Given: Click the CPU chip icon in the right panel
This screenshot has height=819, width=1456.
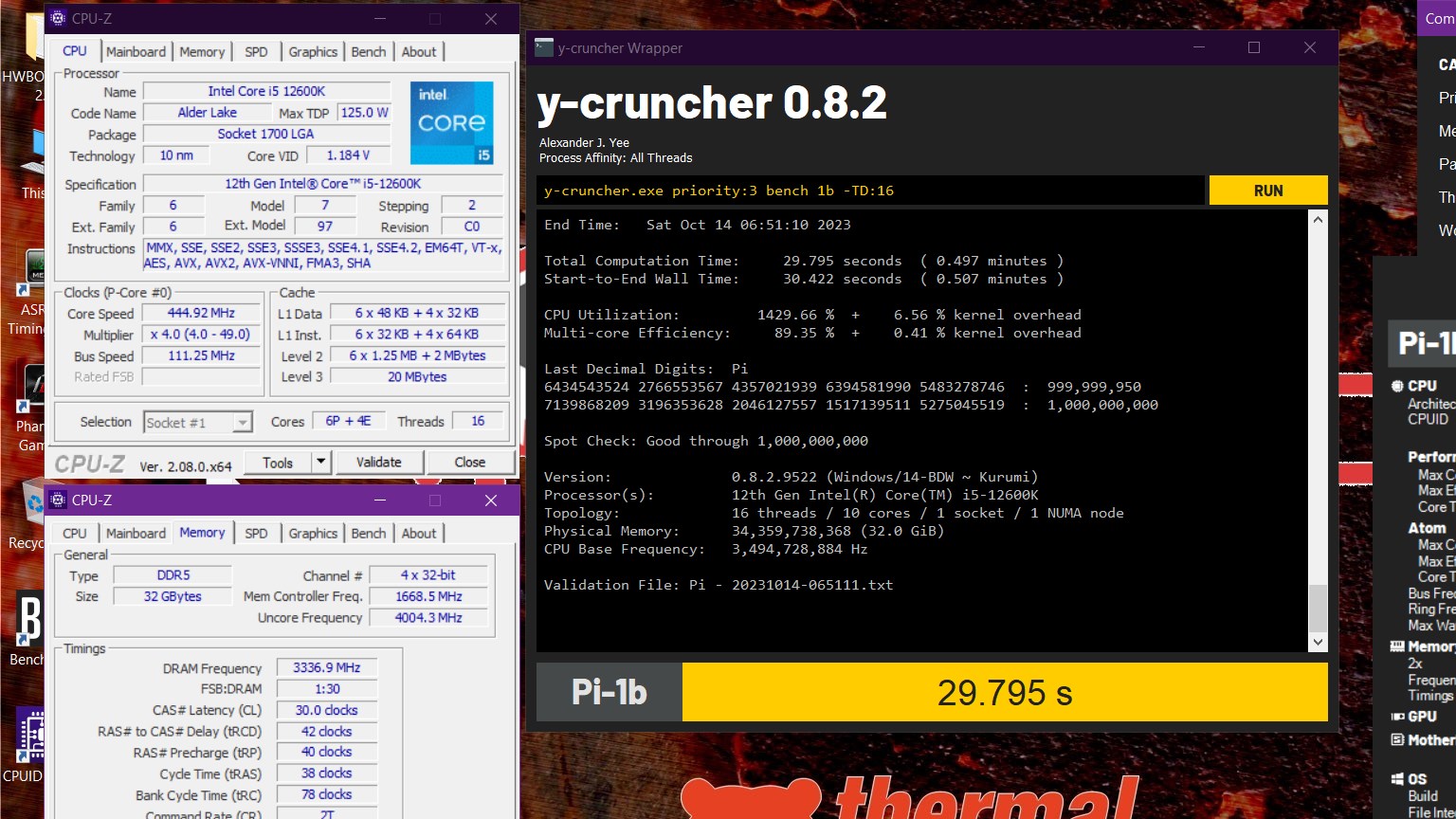Looking at the screenshot, I should coord(1397,386).
